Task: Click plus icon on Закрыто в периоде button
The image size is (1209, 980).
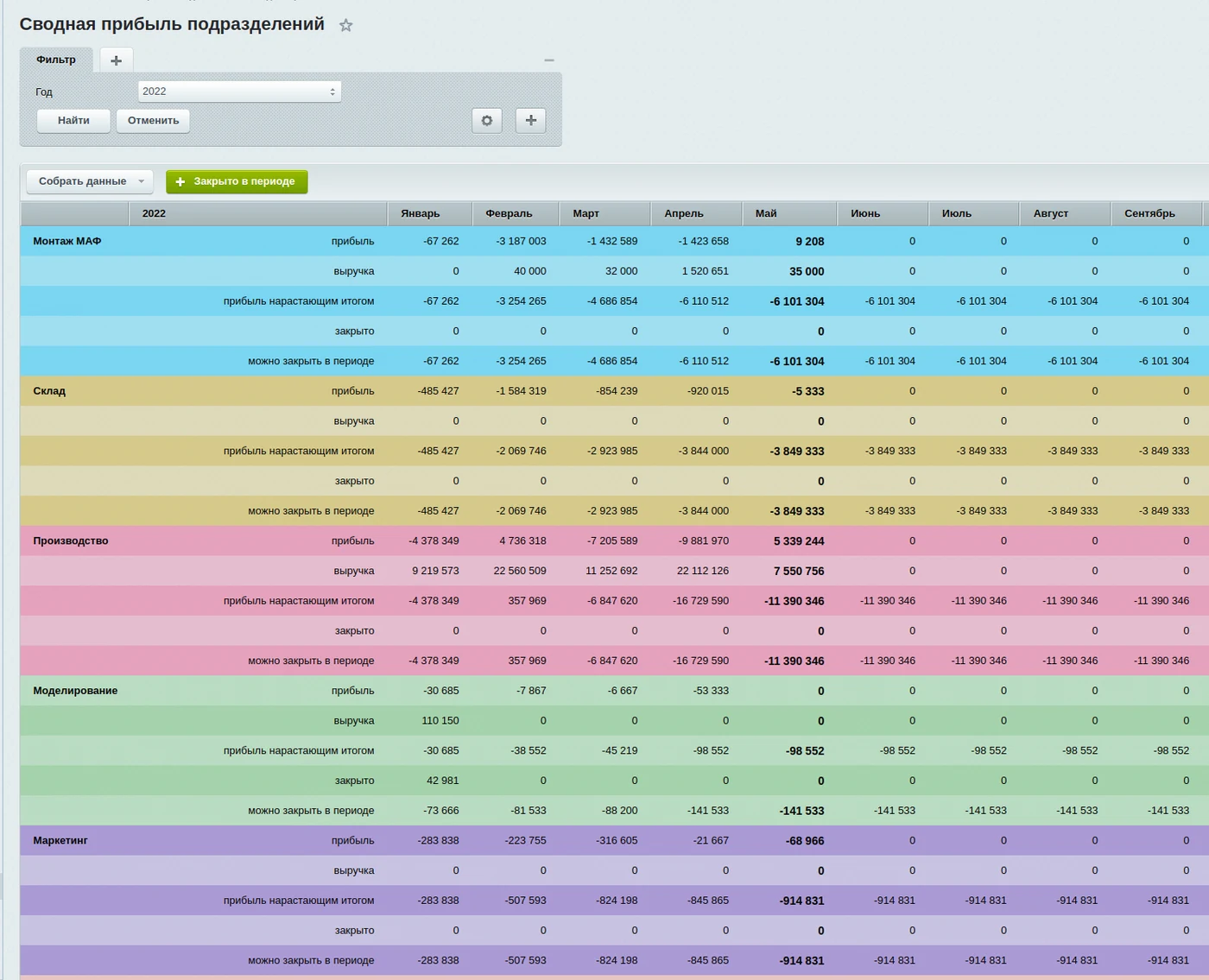Action: point(180,181)
